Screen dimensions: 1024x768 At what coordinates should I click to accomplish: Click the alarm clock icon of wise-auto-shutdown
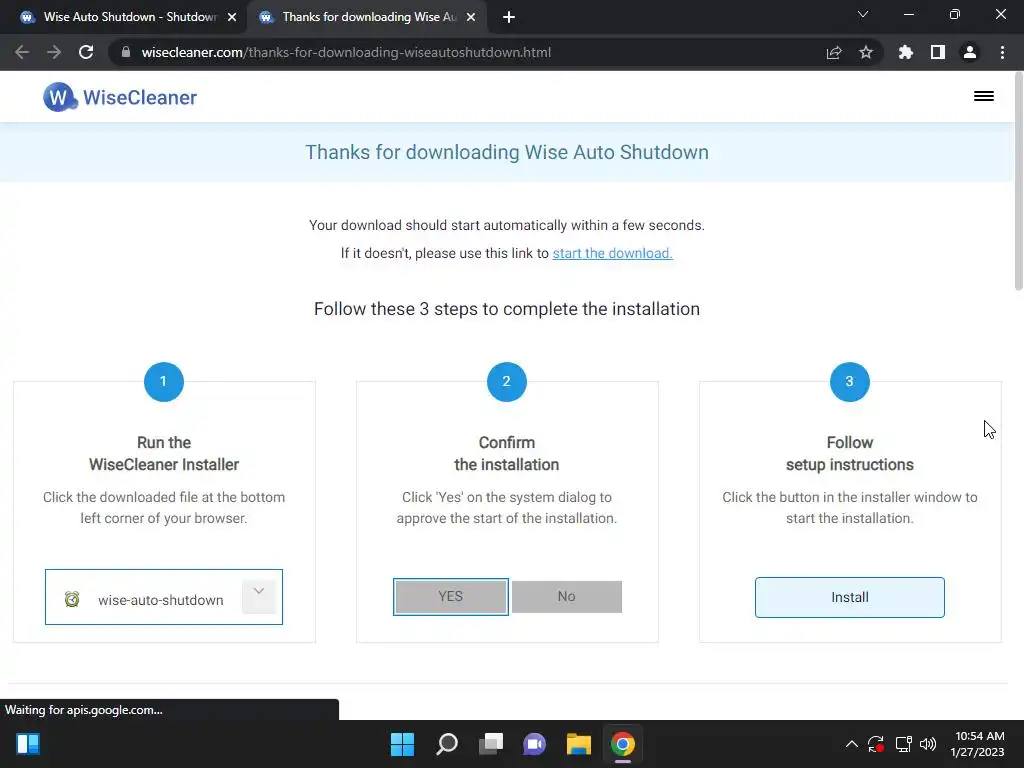(72, 599)
